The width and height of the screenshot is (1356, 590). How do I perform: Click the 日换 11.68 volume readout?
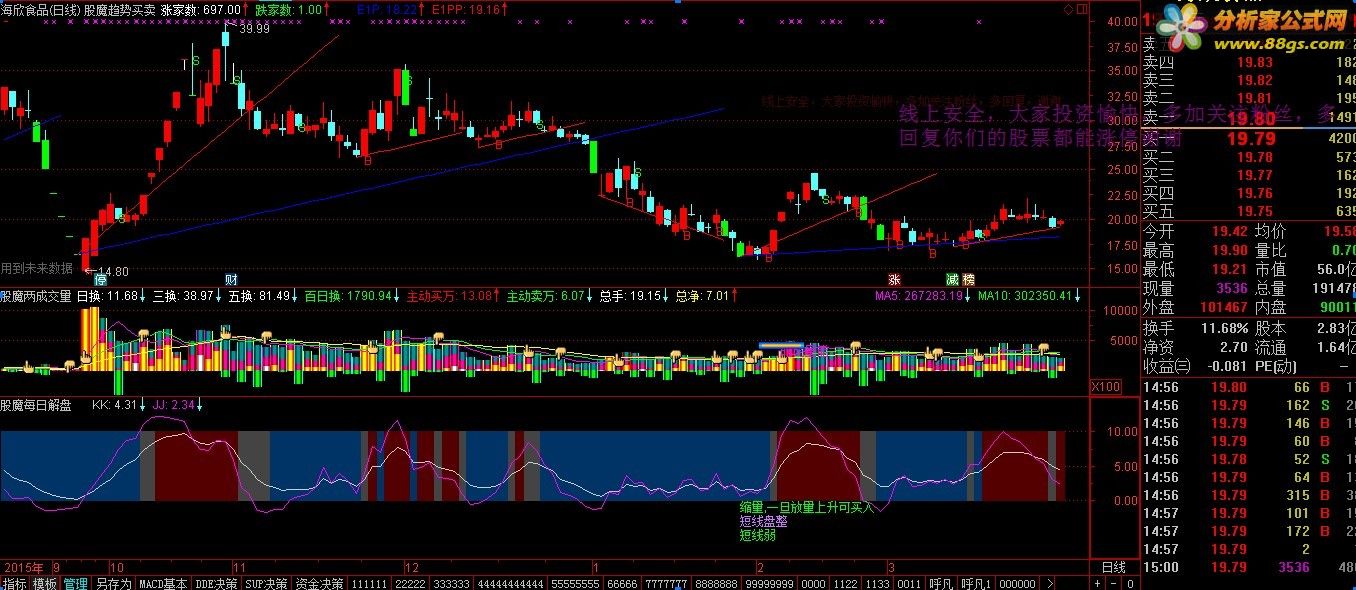111,296
